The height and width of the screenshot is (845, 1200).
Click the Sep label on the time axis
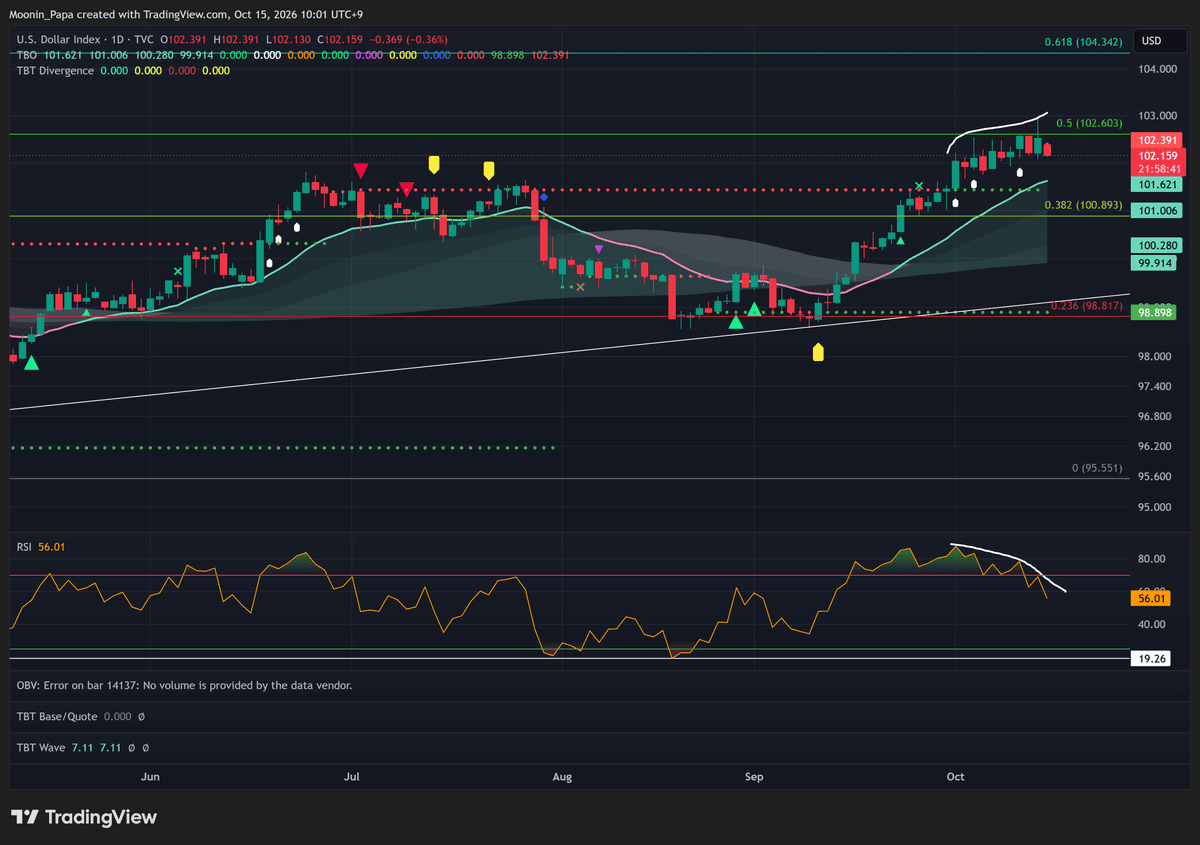[754, 777]
